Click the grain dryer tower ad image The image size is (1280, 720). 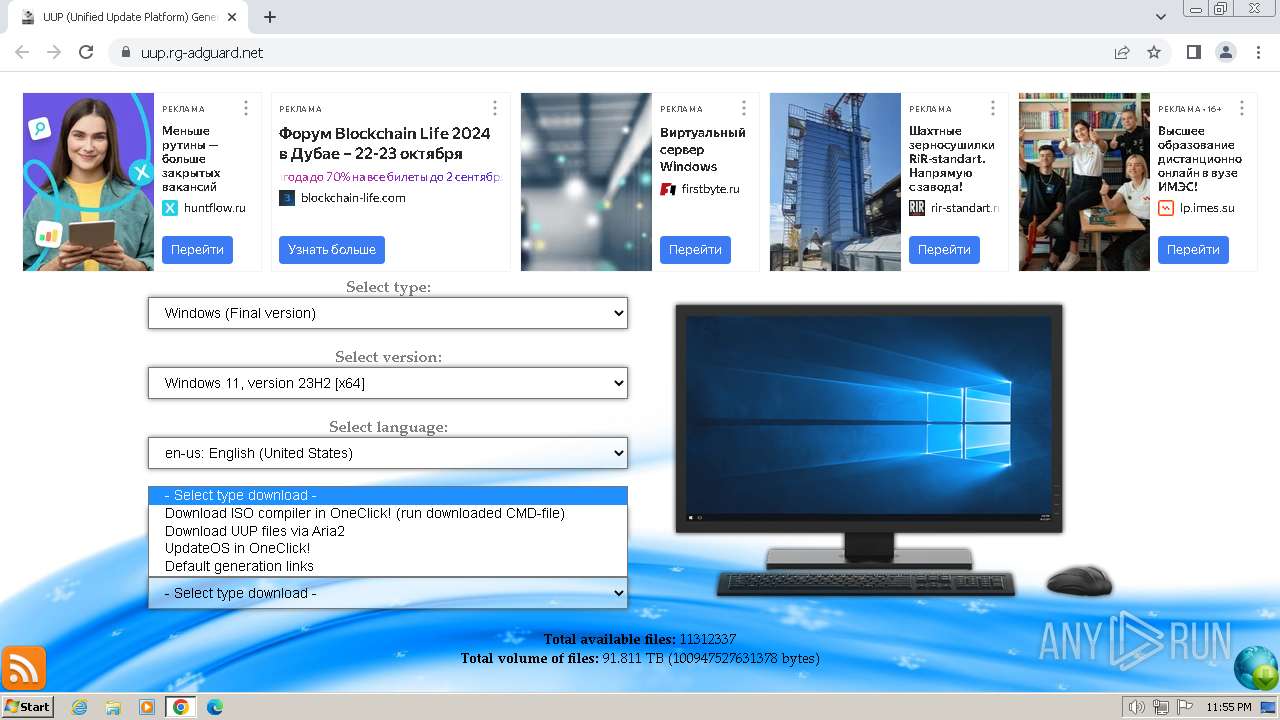[x=835, y=182]
